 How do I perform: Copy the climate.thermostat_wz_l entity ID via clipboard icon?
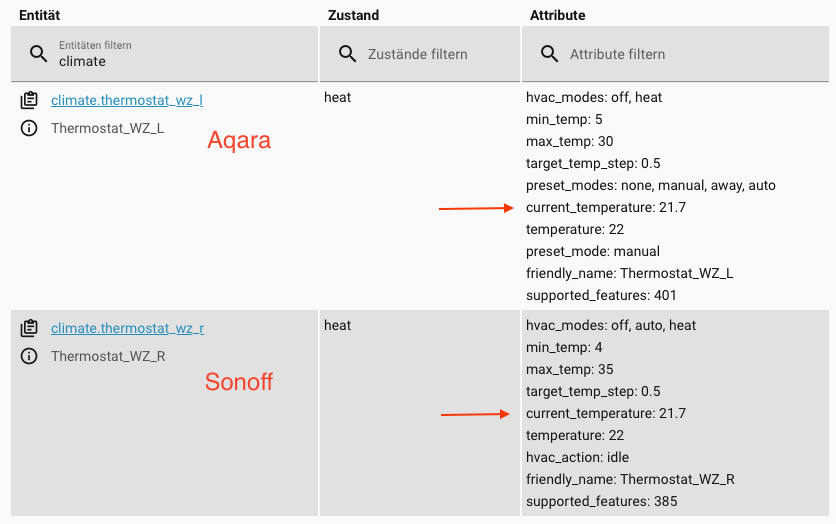pyautogui.click(x=29, y=100)
